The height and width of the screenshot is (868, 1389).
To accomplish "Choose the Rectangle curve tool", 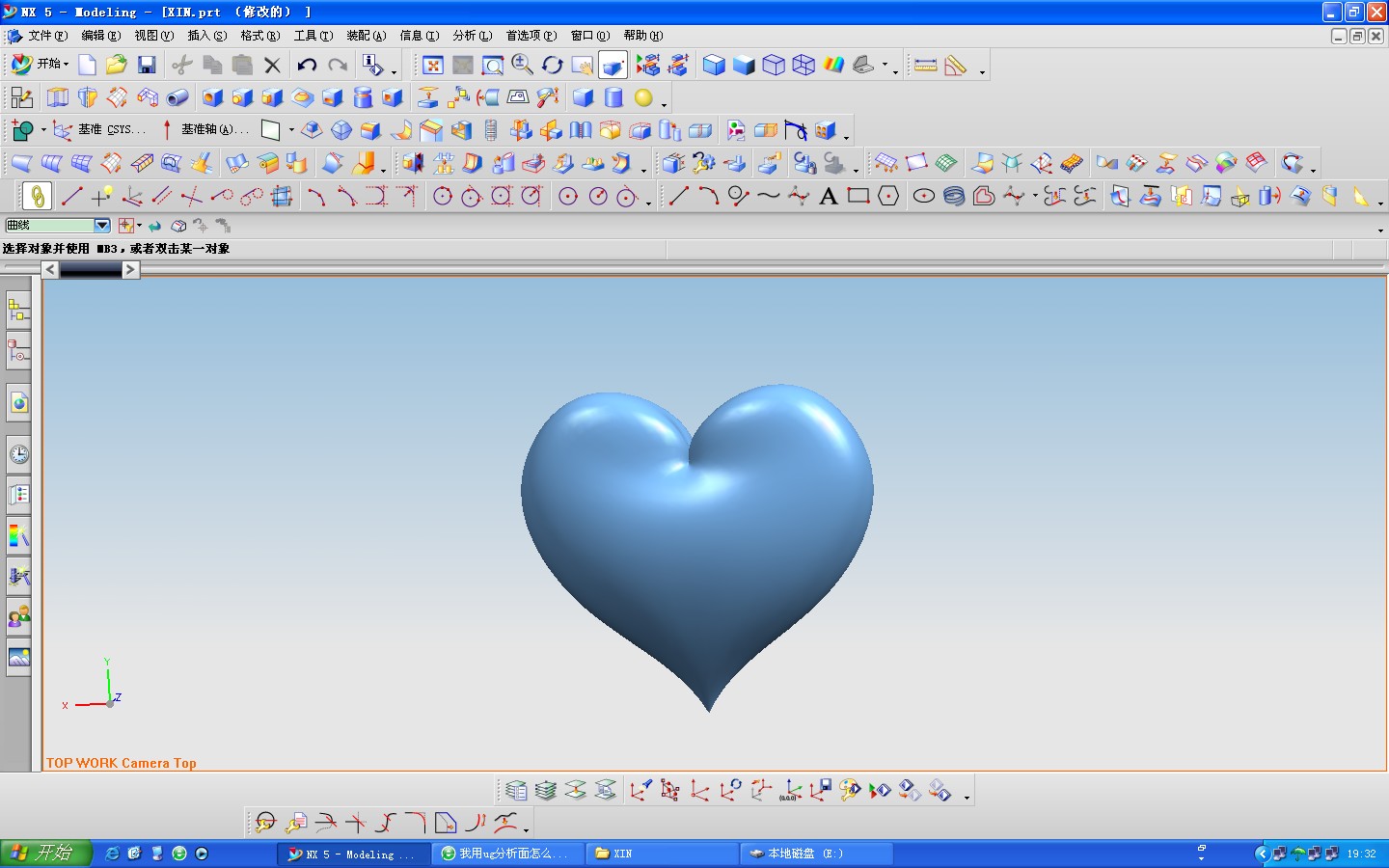I will pos(858,196).
